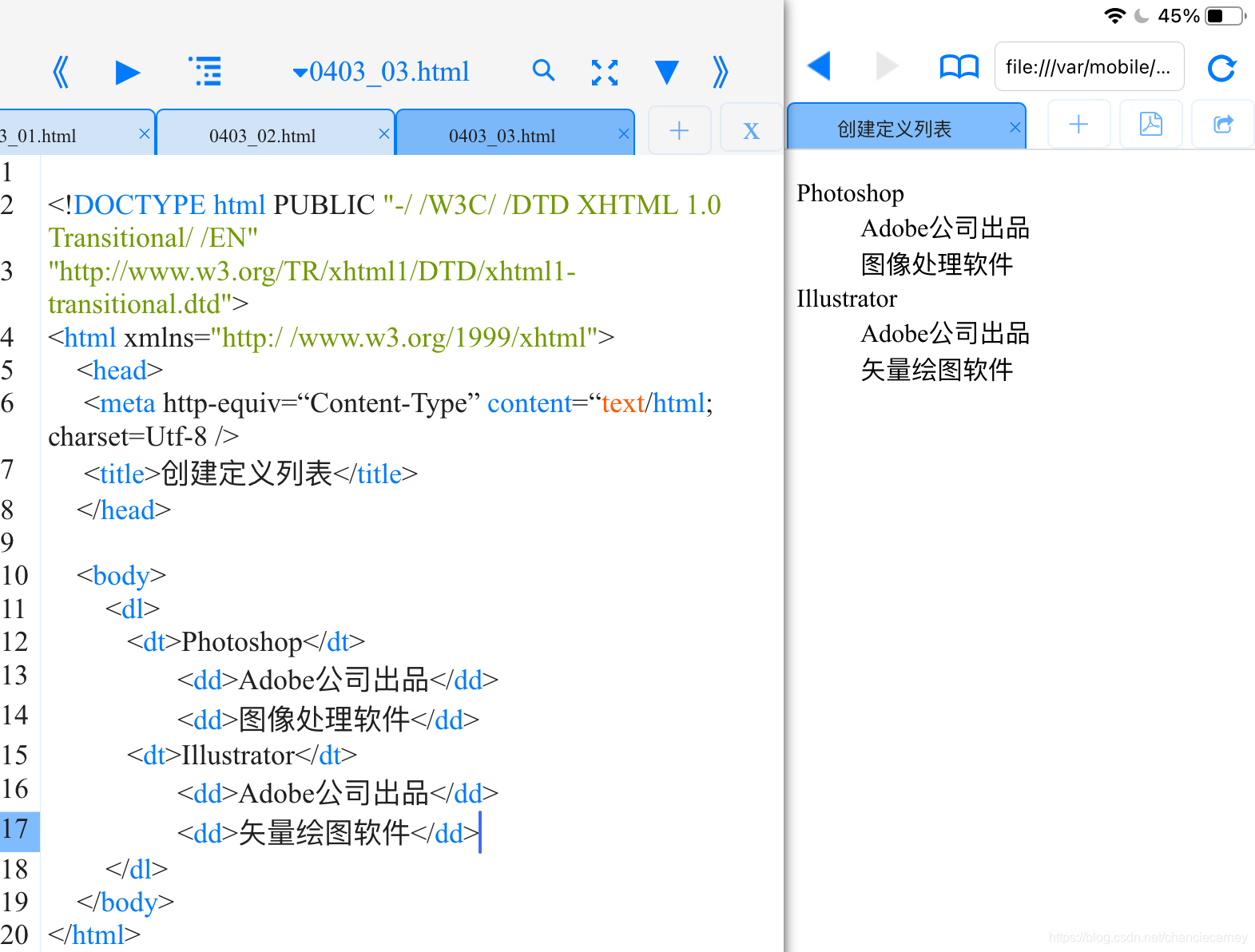Close the 0403_03.html tab
The image size is (1255, 952).
[624, 133]
